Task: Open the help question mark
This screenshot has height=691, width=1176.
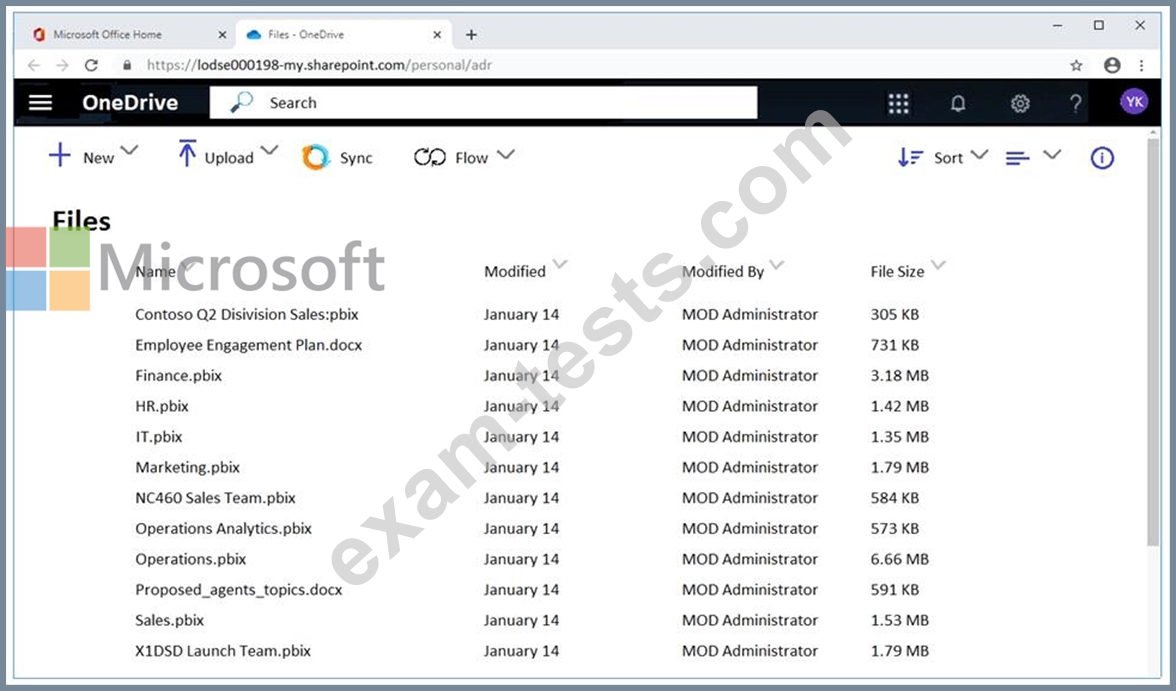Action: (1076, 104)
